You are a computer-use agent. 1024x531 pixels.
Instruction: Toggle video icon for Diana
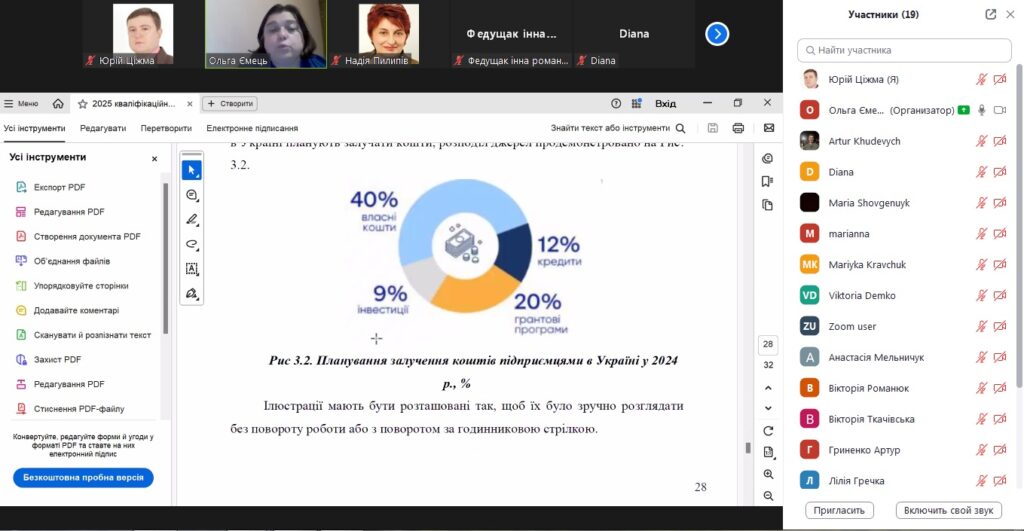[x=999, y=172]
